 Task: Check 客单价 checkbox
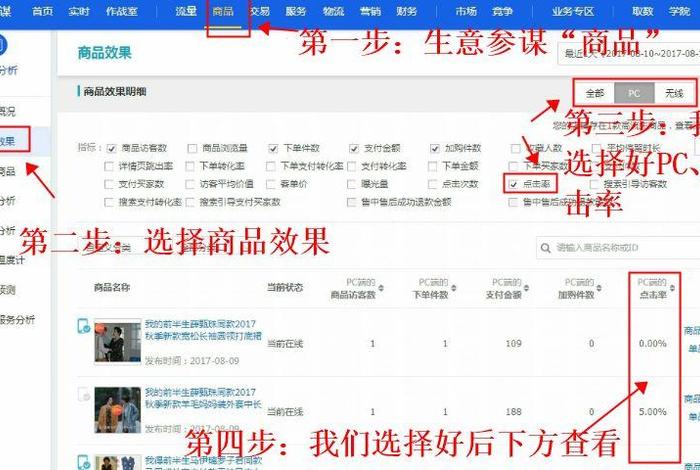(x=271, y=184)
